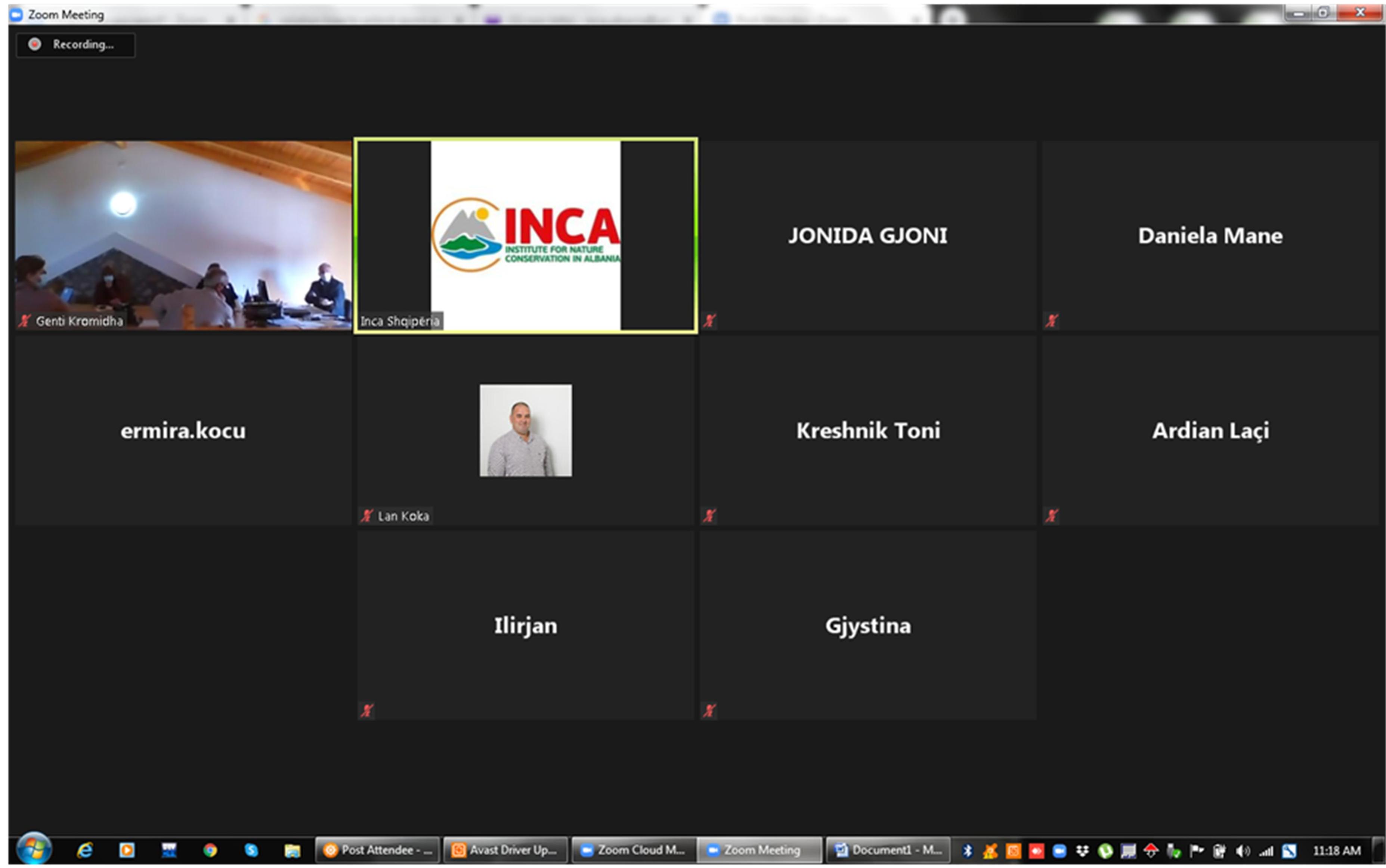Switch to the Post Attendee taskbar window
This screenshot has width=1386, height=868.
pos(377,850)
